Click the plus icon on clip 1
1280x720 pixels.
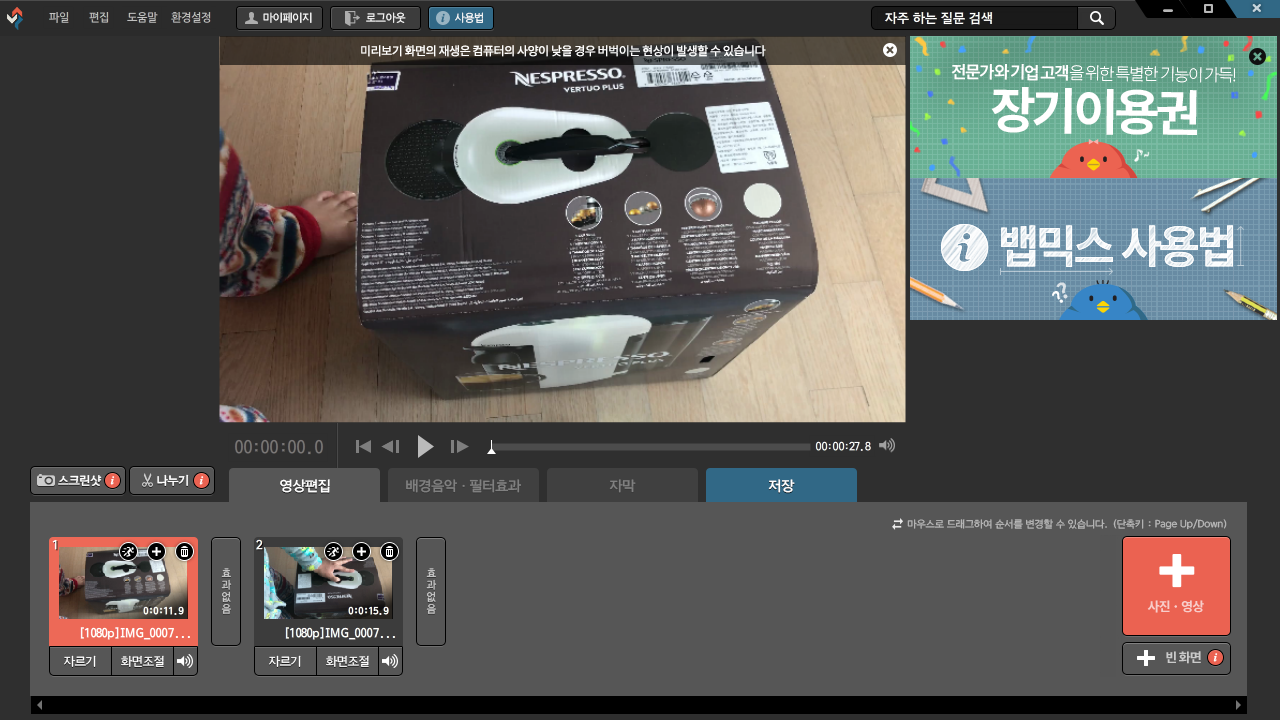tap(156, 551)
